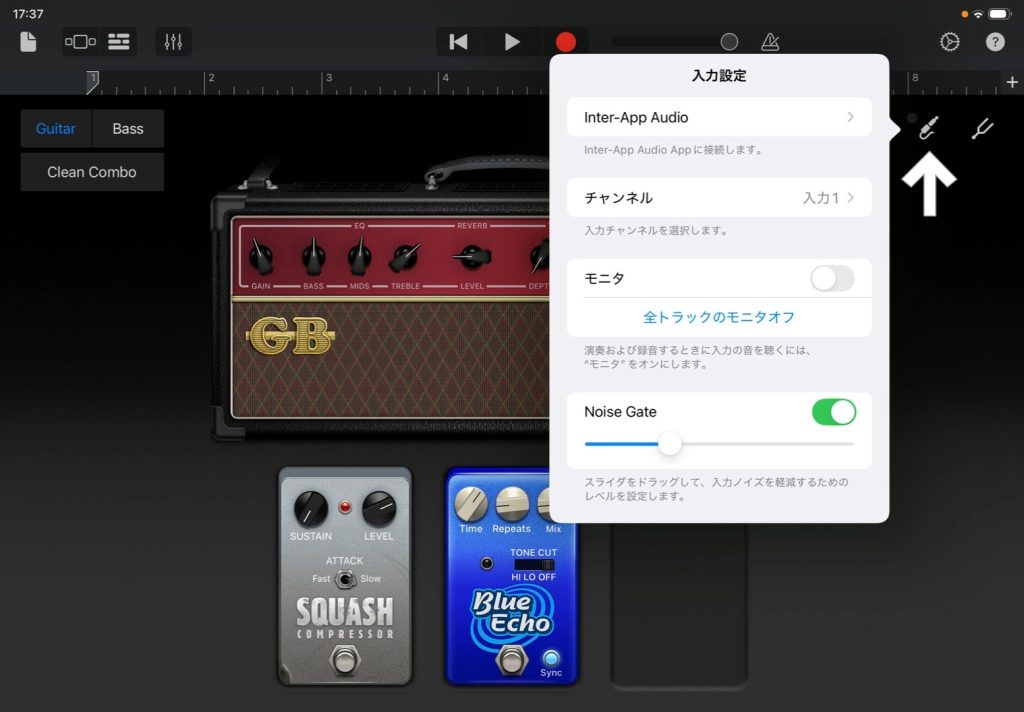Go to beginning with the rewind button

(x=458, y=42)
